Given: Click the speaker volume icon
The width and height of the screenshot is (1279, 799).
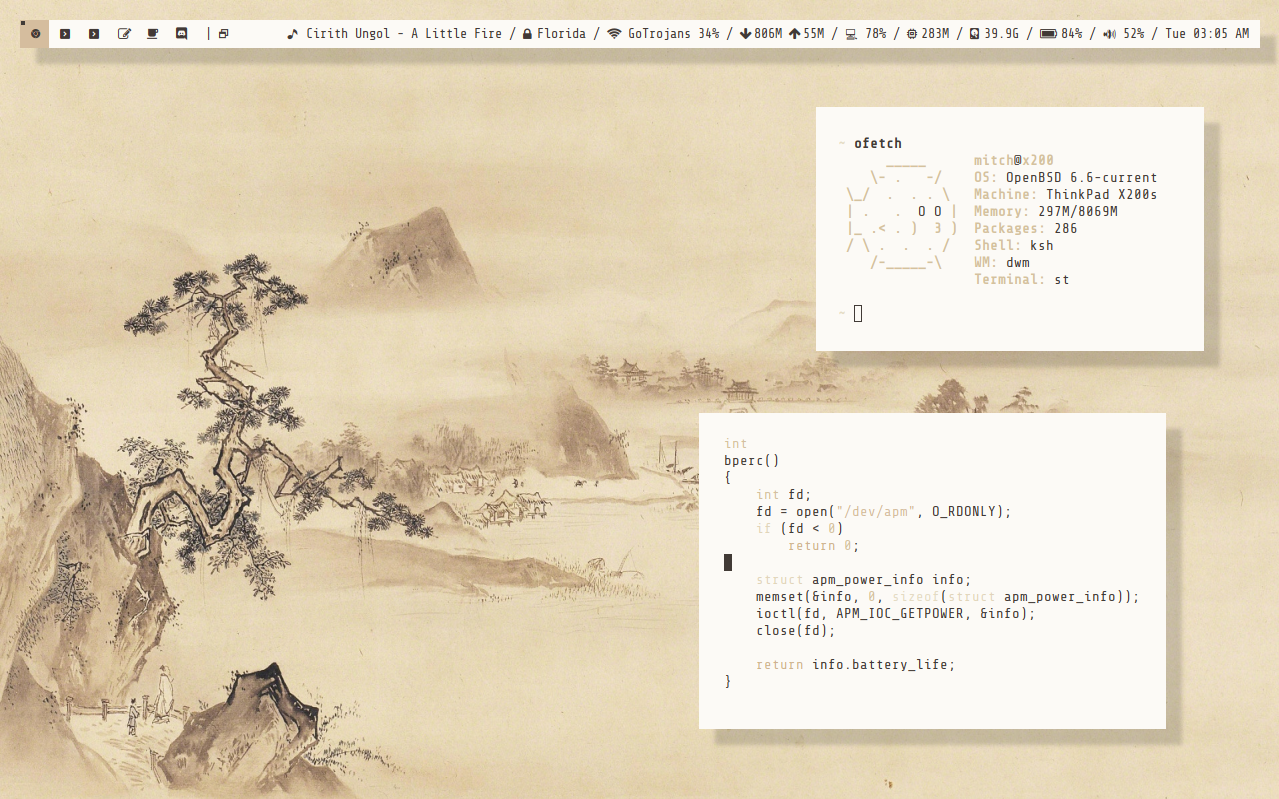Looking at the screenshot, I should coord(1110,34).
